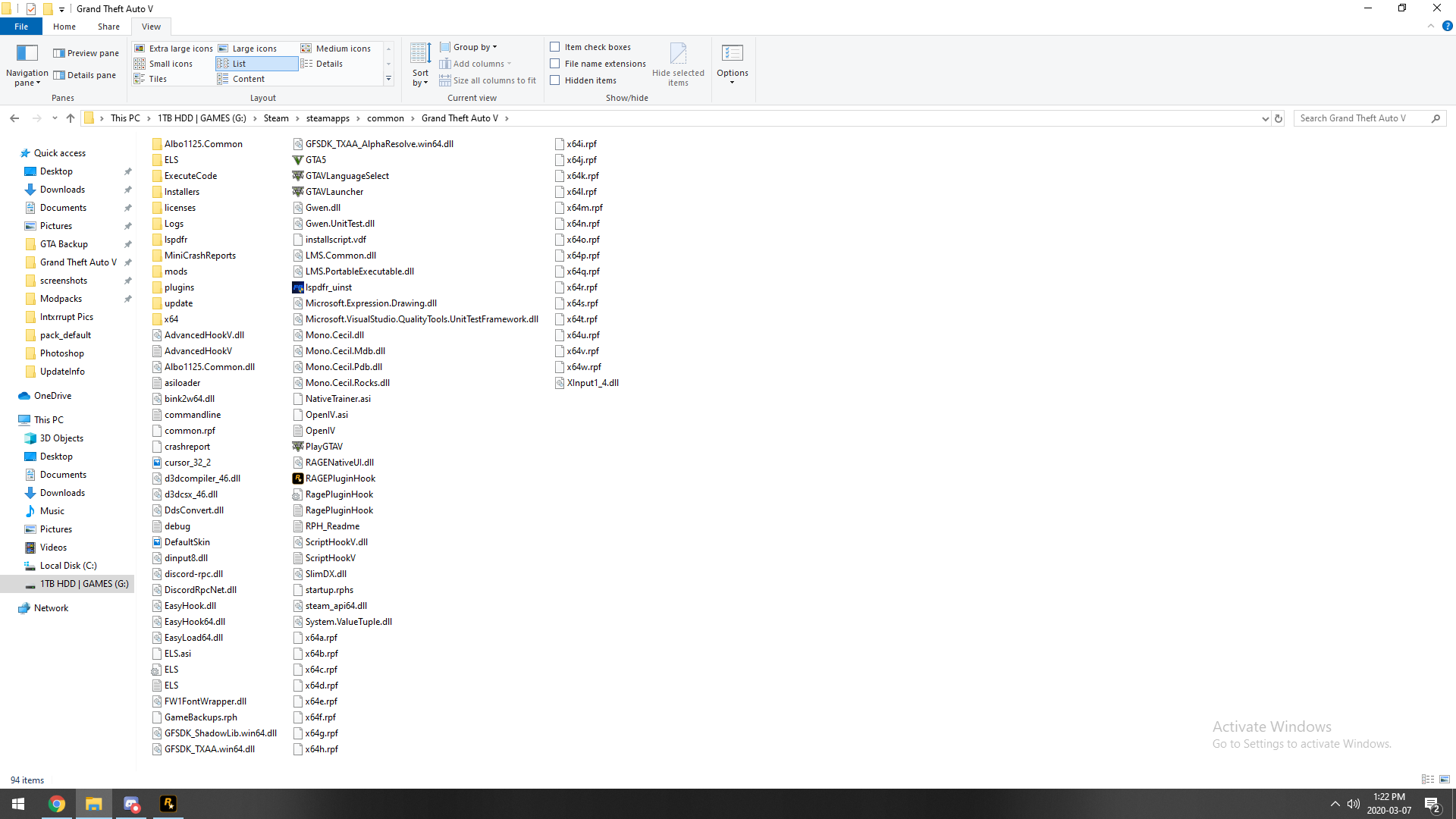Toggle Hidden items checkbox
The image size is (1456, 819).
point(555,80)
